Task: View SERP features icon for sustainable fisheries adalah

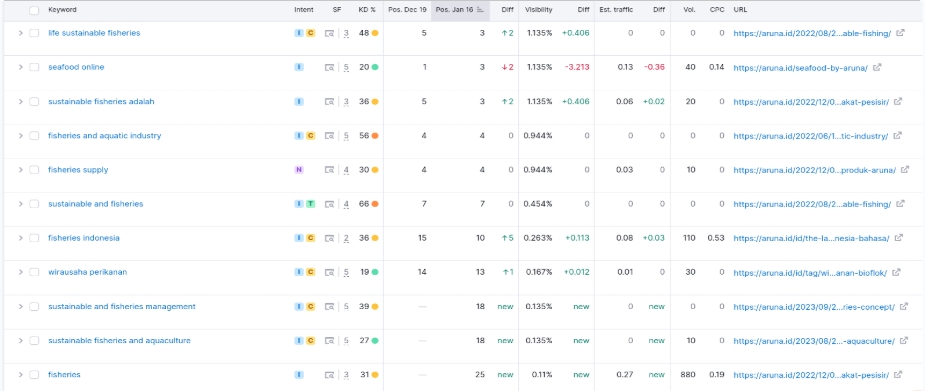Action: pos(330,102)
